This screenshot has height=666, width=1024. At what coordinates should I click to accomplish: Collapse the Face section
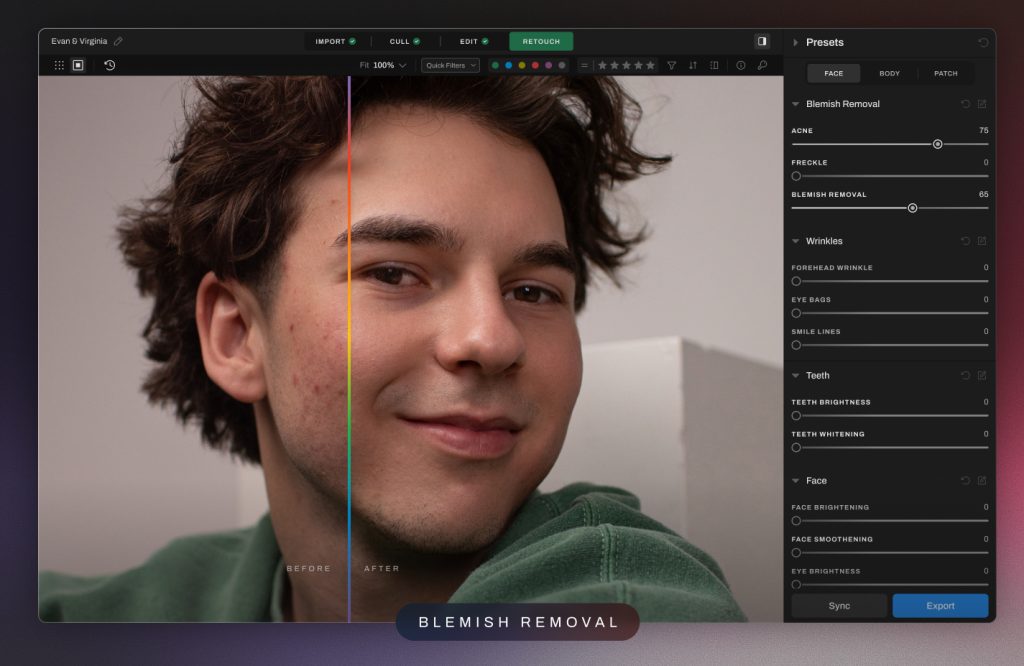(x=795, y=481)
